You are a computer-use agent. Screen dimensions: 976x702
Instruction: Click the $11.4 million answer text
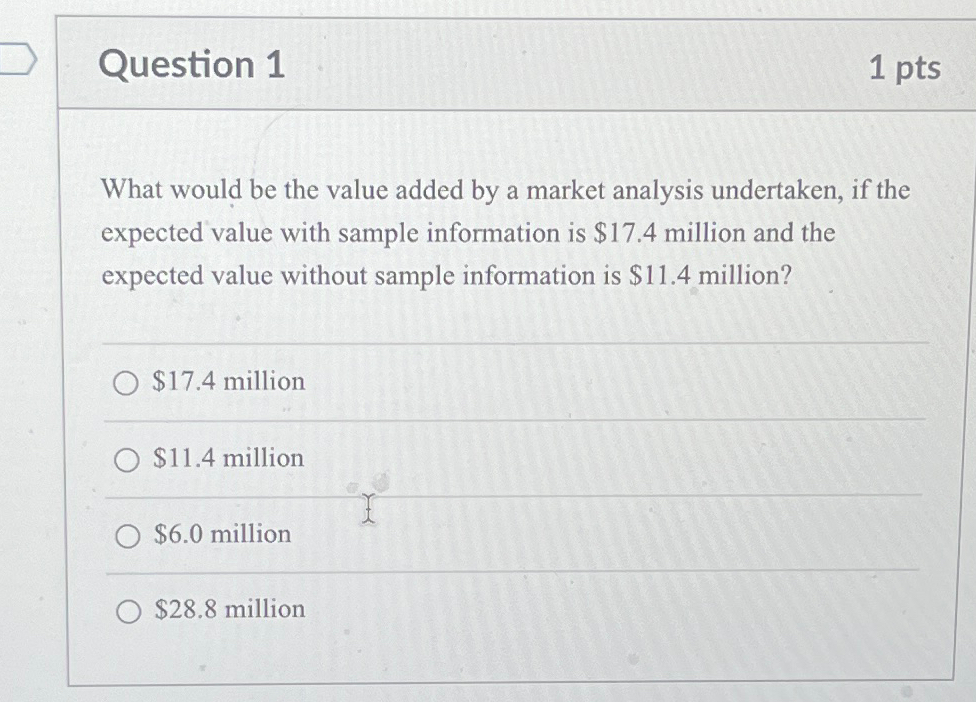226,458
